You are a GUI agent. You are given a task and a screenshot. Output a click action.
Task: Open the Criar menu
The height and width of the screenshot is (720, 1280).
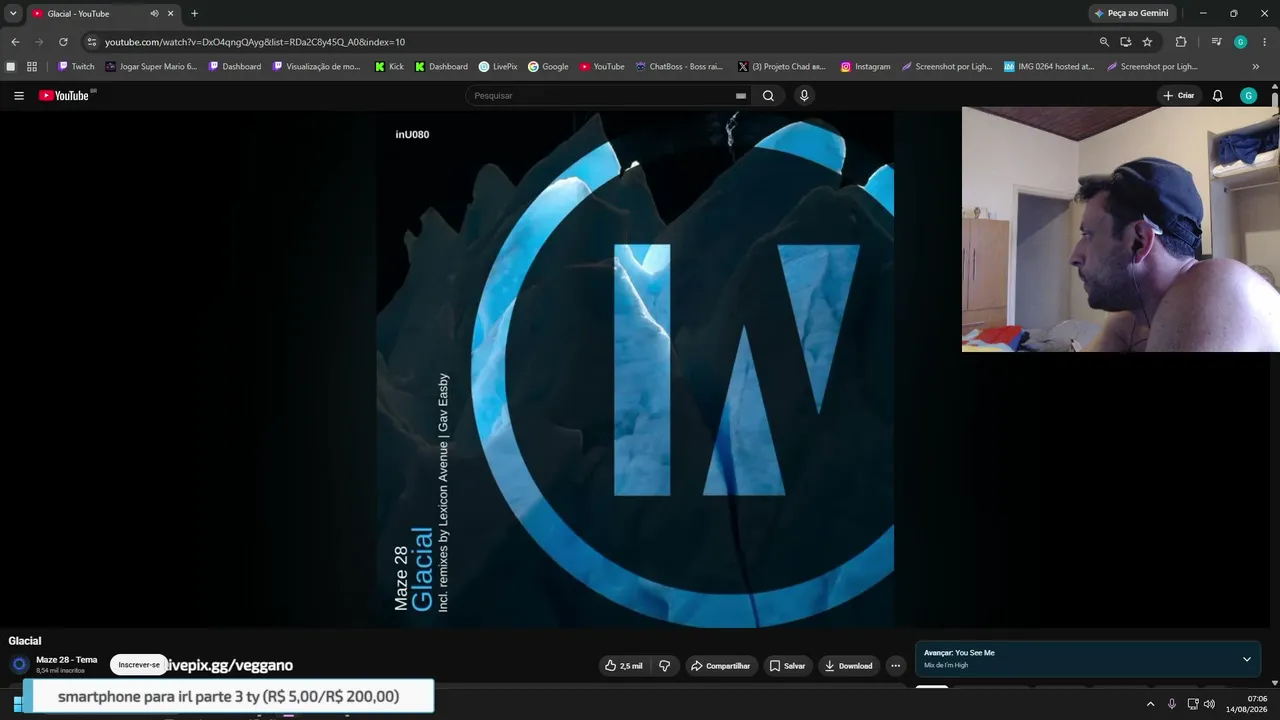pos(1179,96)
